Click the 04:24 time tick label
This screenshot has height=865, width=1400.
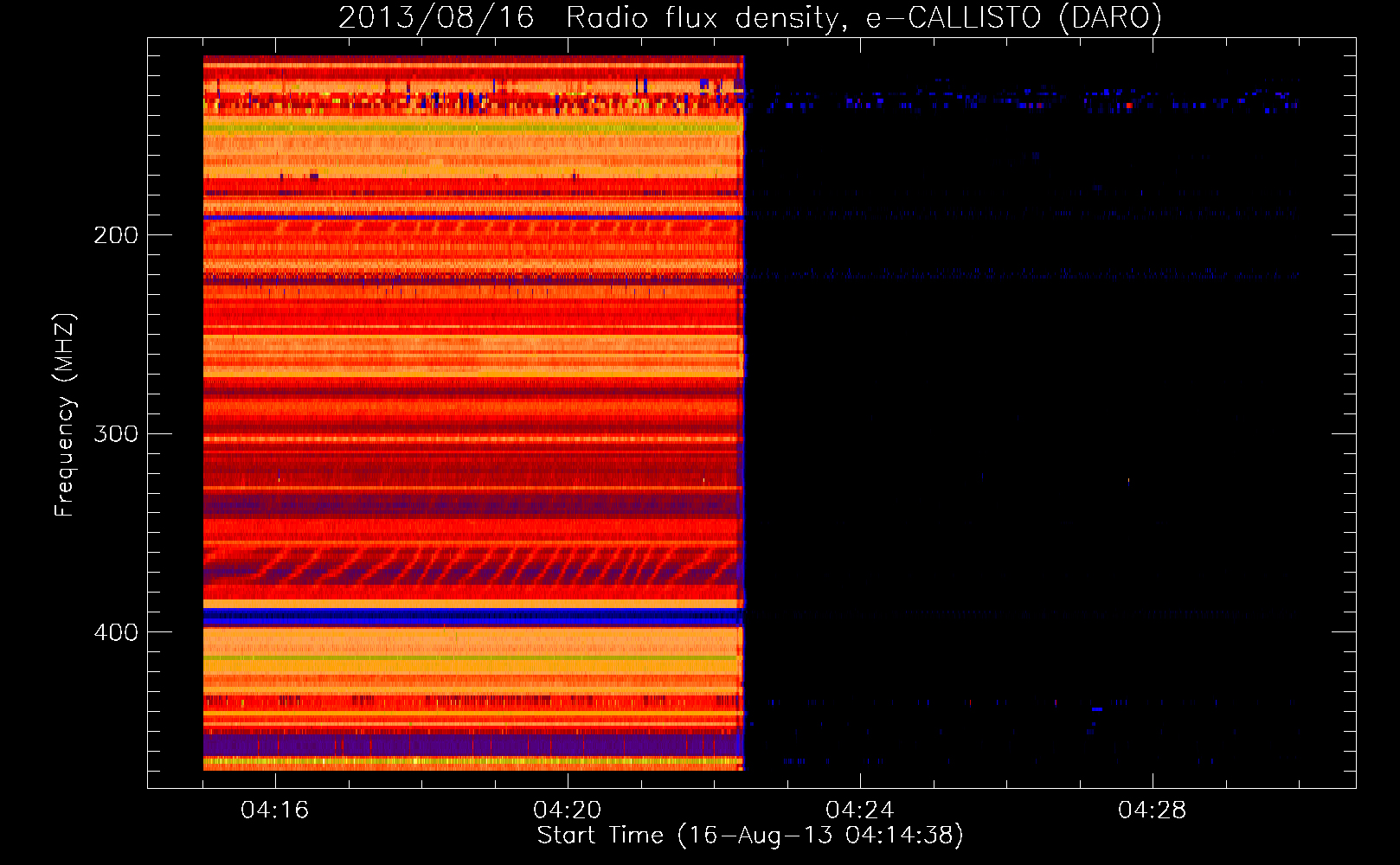[859, 811]
